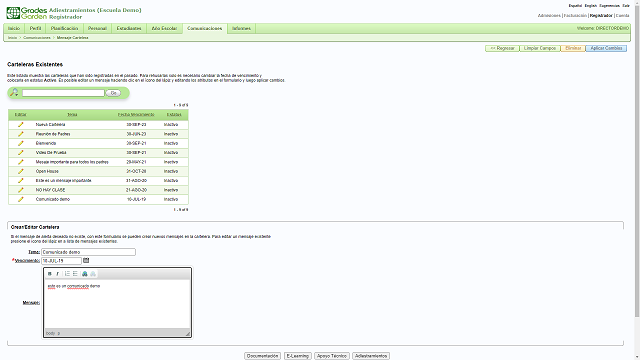This screenshot has width=640, height=360.
Task: Click the Aplicar Cambios button
Action: click(x=606, y=48)
